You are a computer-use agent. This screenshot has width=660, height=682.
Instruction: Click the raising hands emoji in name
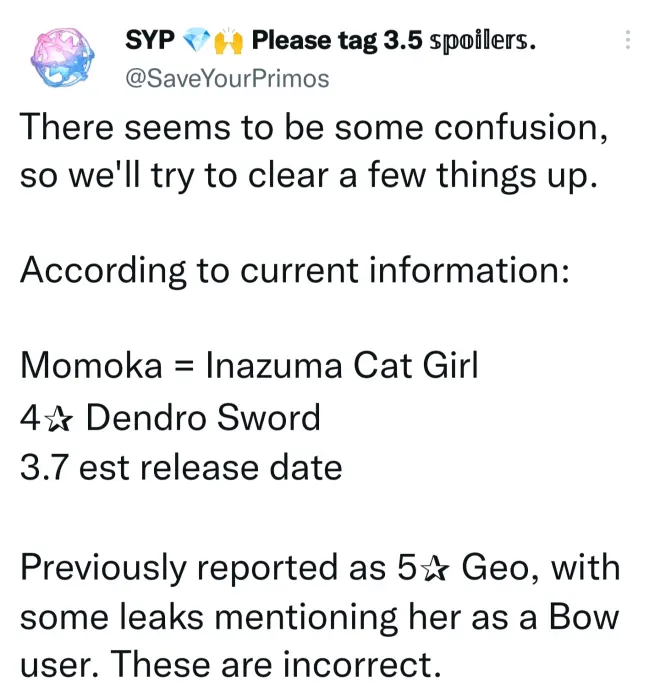[228, 40]
